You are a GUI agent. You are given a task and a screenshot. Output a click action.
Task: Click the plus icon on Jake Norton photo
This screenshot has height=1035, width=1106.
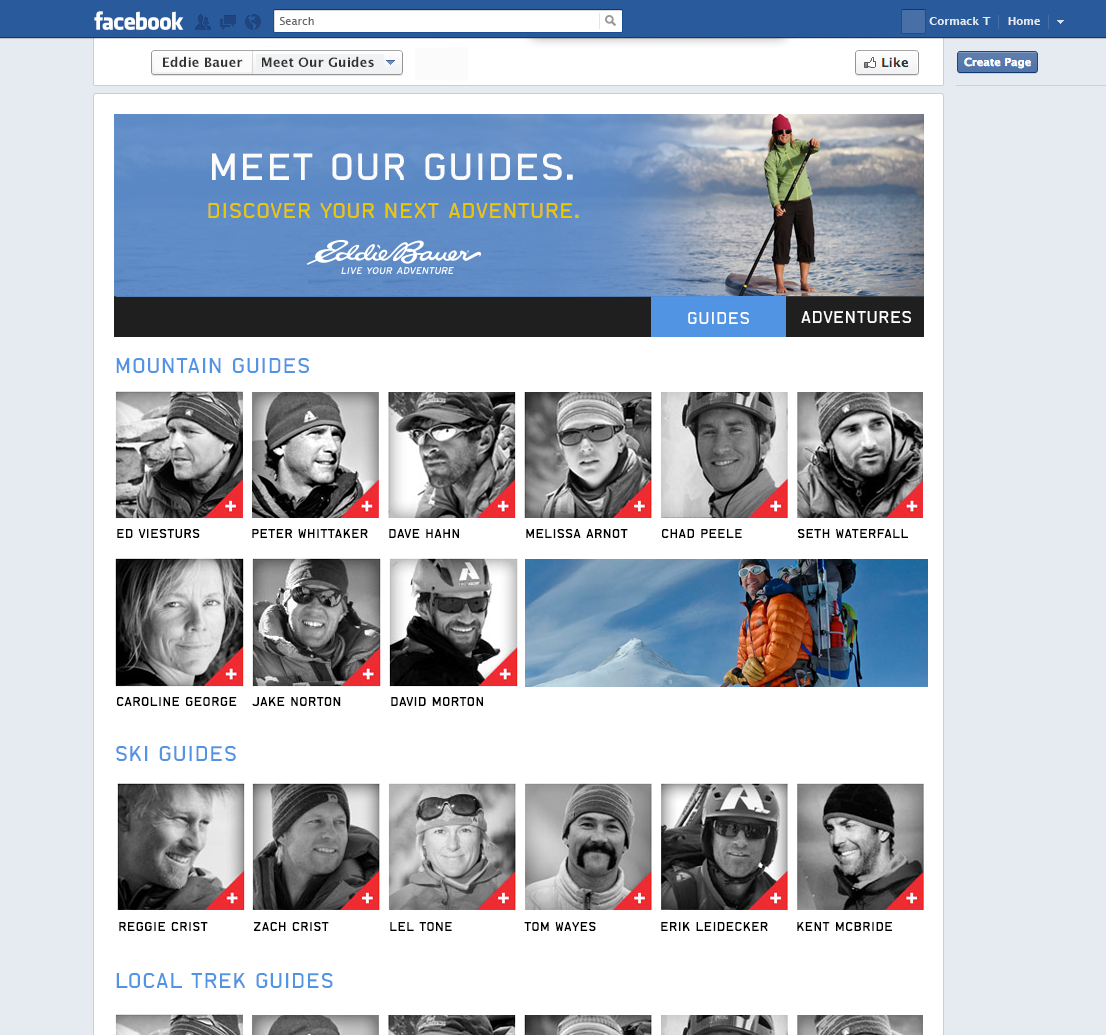tap(367, 674)
